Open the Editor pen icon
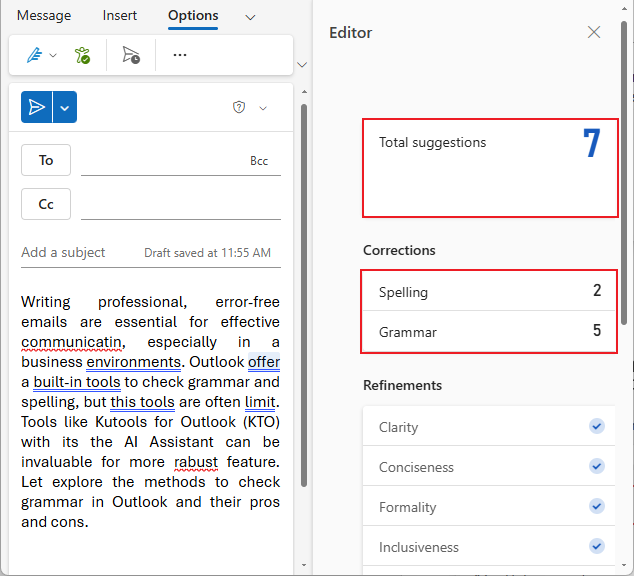This screenshot has height=576, width=634. 33,55
